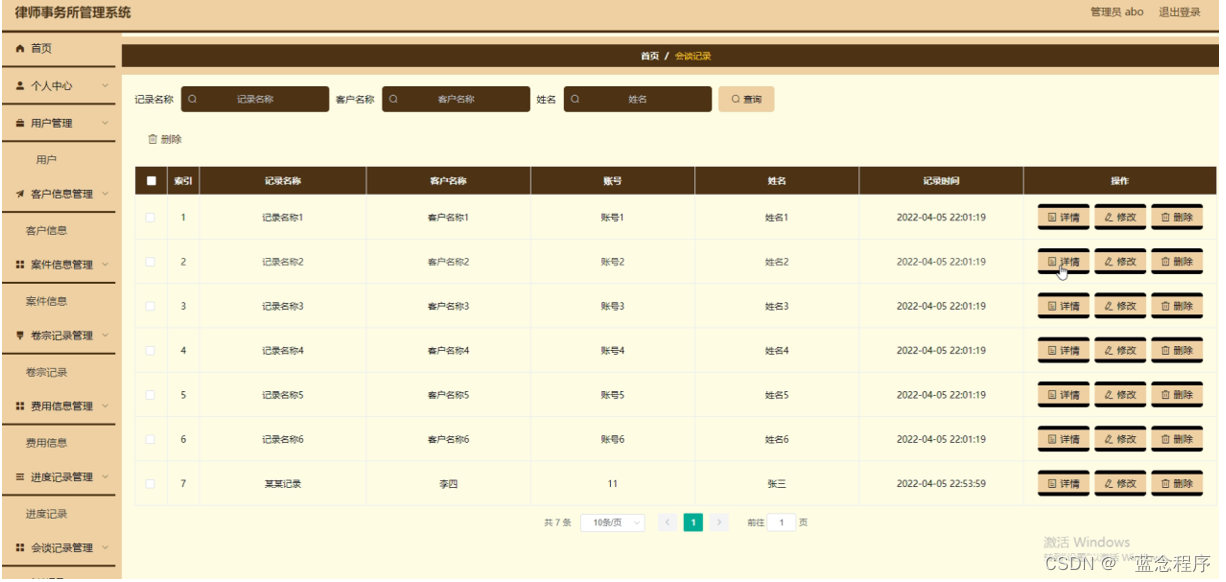Click the icon beside 客户信息管理

coord(20,194)
